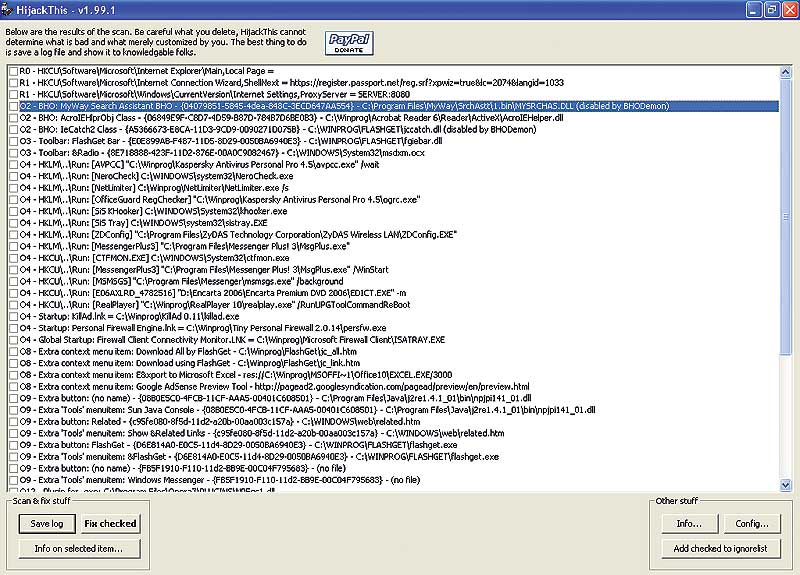Screen dimensions: 800x575
Task: Check the FlashGet Bar toolbar checkbox
Action: coord(13,142)
